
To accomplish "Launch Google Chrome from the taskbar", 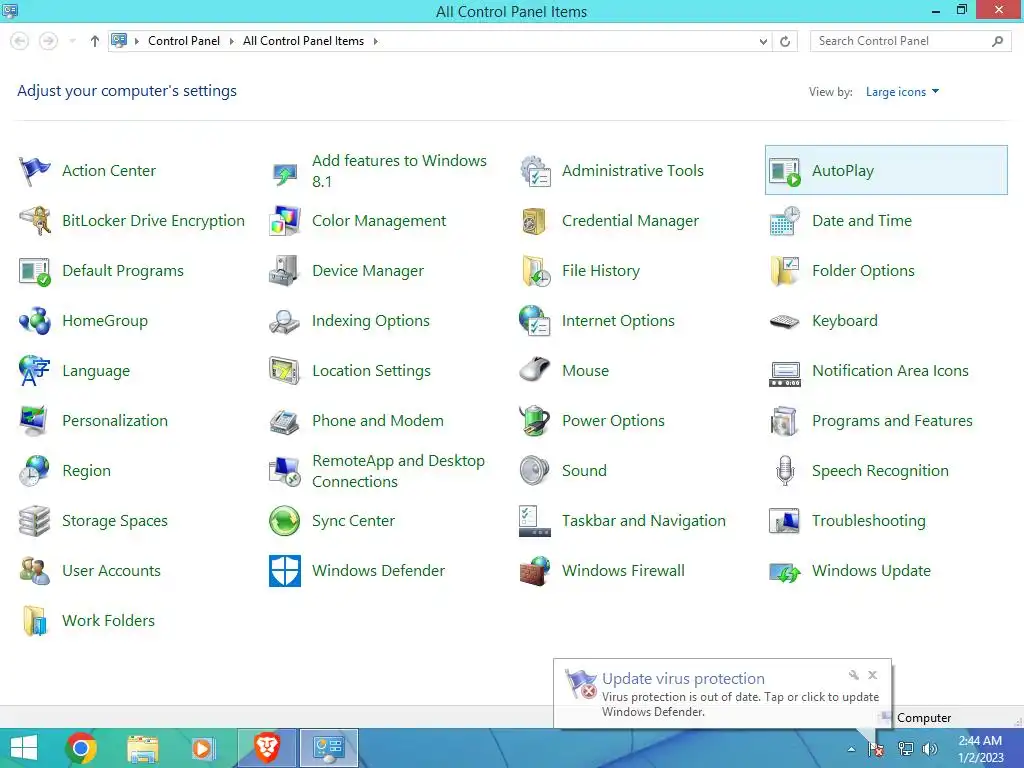I will click(x=81, y=748).
